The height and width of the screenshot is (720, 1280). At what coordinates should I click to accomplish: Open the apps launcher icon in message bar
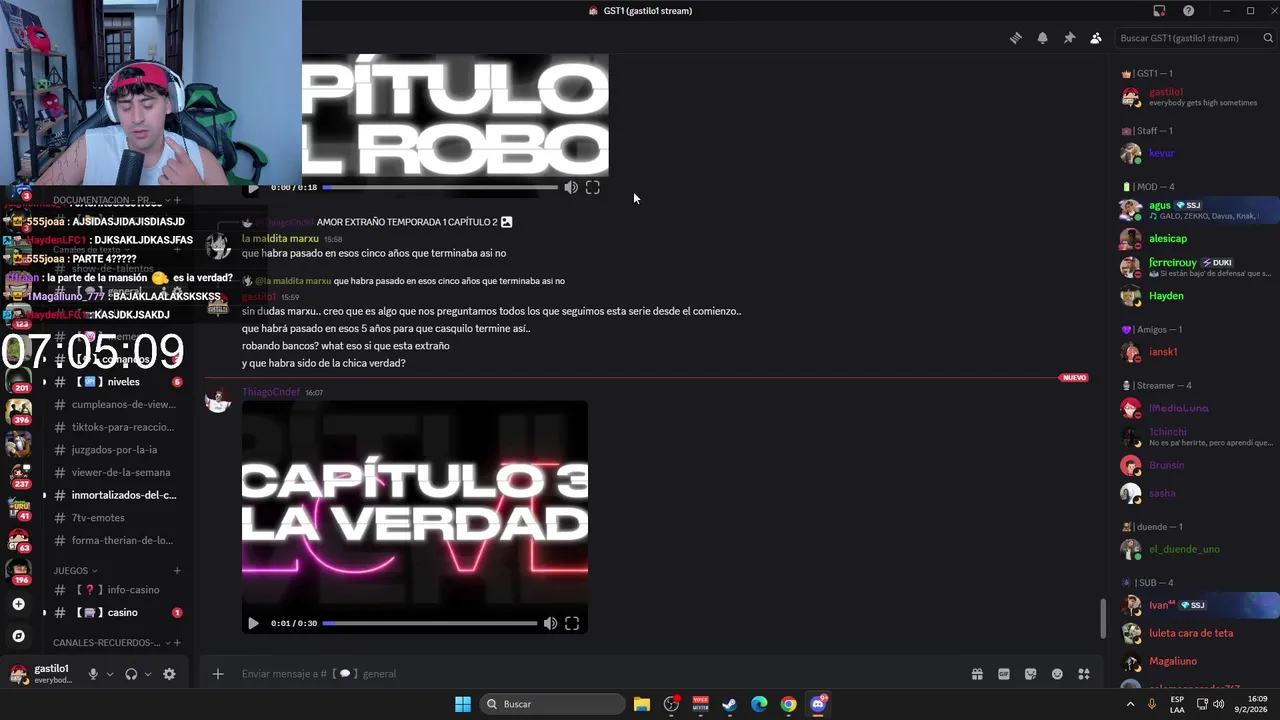[1084, 674]
